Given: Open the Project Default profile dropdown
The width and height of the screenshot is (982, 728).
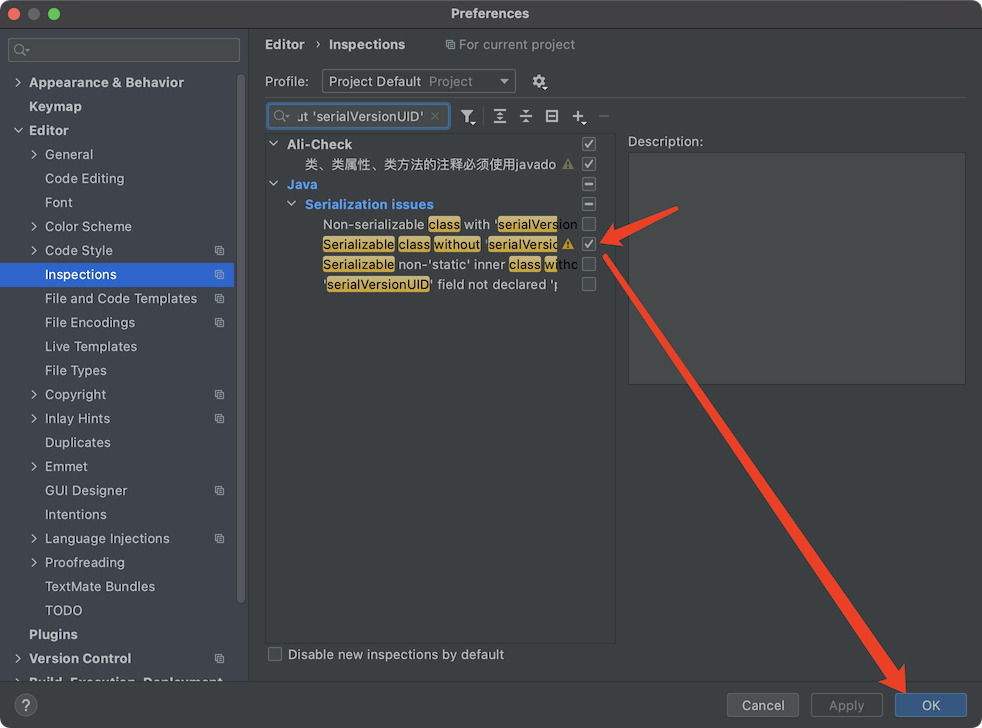Looking at the screenshot, I should [419, 82].
